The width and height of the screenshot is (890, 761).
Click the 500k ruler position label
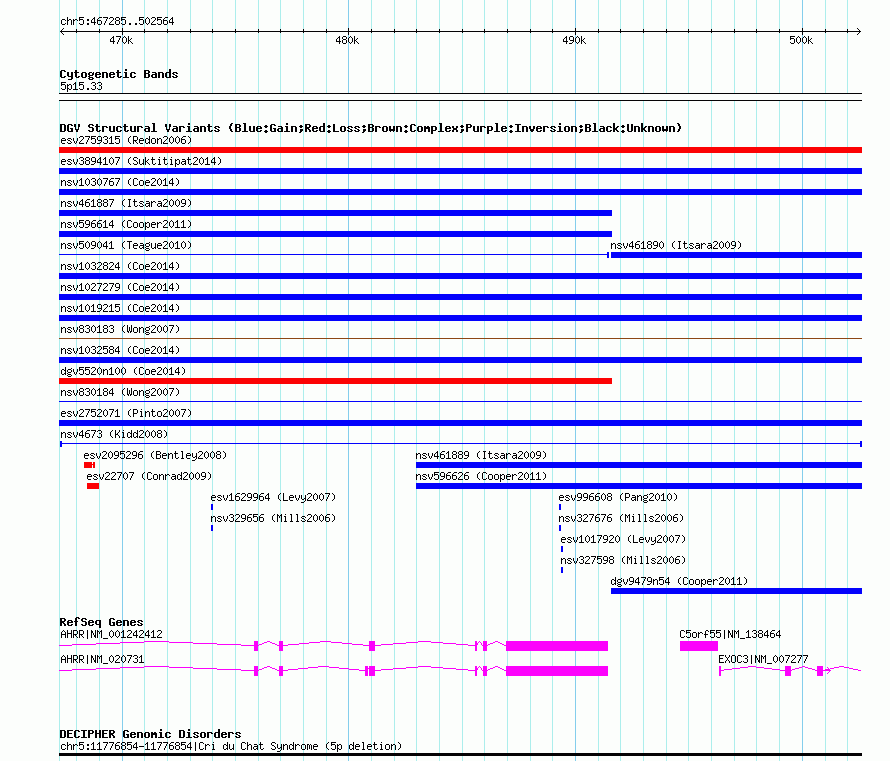(x=801, y=40)
